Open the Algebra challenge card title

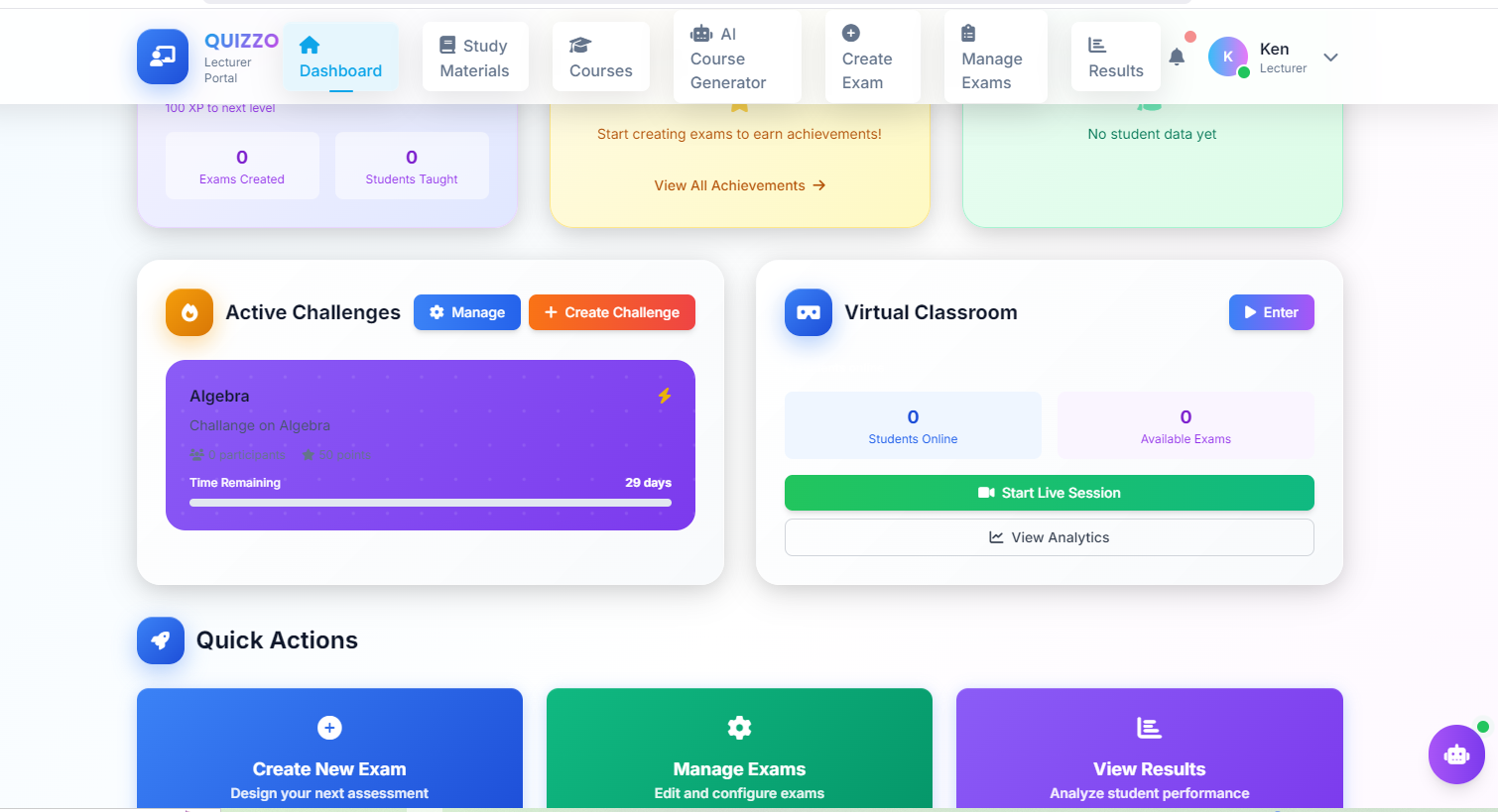click(219, 396)
